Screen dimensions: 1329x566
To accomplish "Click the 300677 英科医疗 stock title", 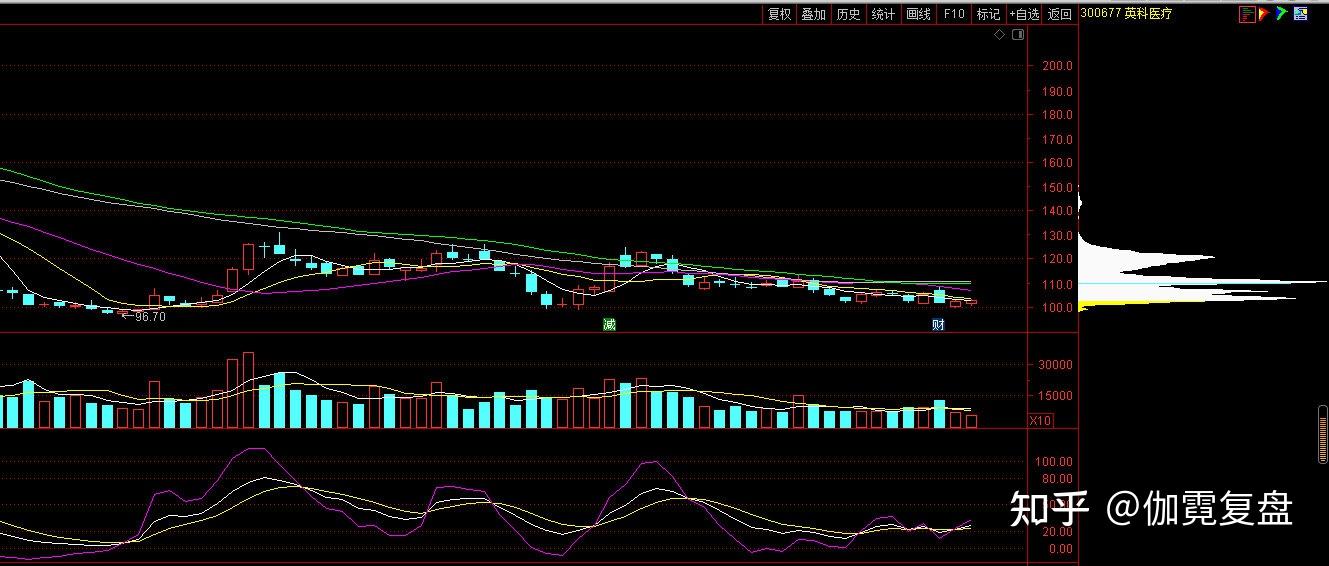I will click(1125, 14).
